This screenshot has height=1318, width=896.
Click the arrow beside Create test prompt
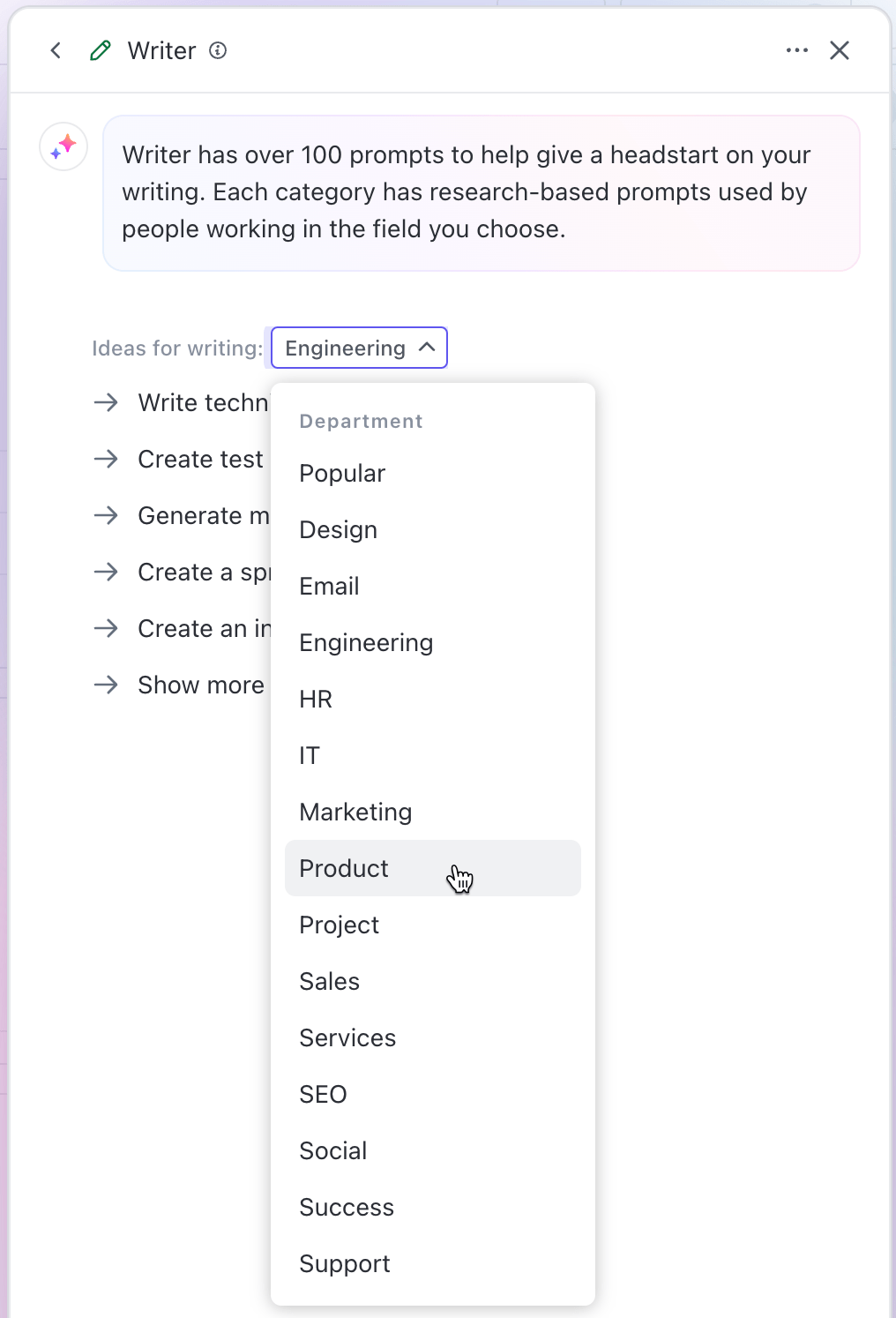[105, 459]
